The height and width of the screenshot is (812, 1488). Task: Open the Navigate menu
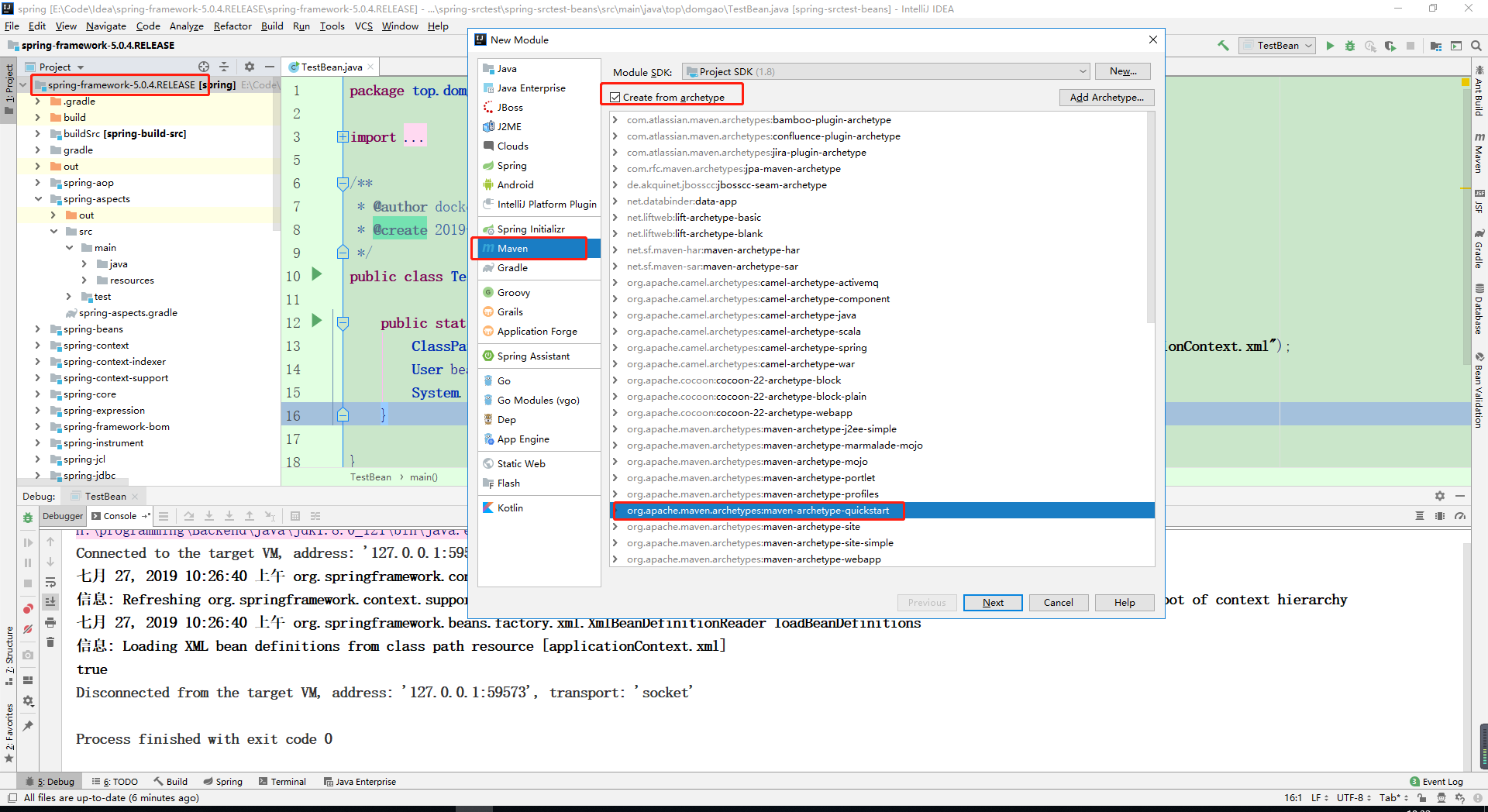click(105, 26)
